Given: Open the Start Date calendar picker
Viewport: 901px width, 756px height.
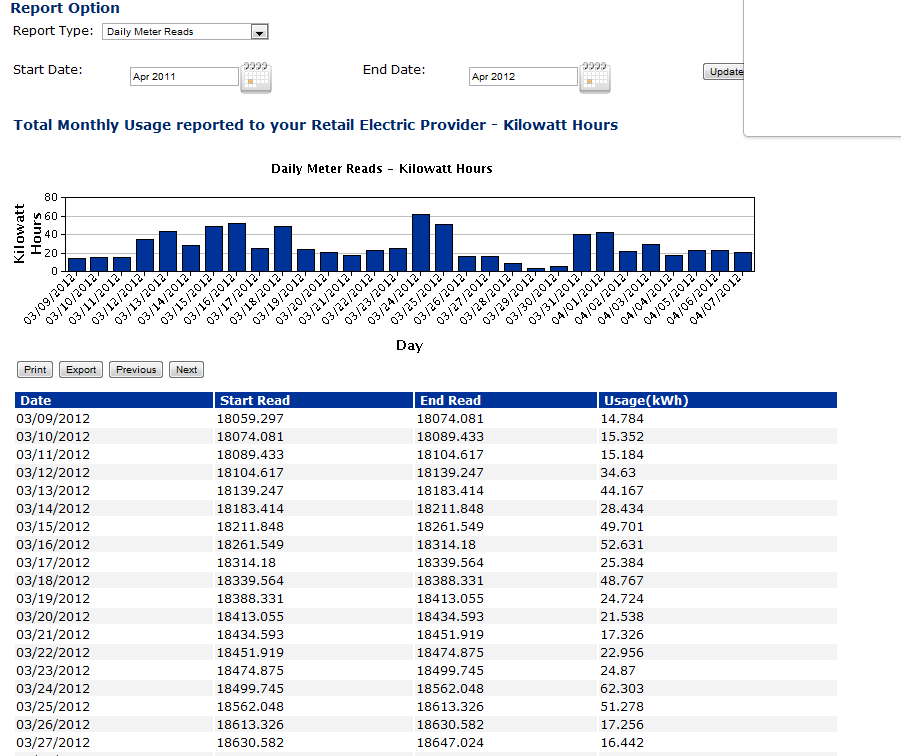Looking at the screenshot, I should click(256, 77).
